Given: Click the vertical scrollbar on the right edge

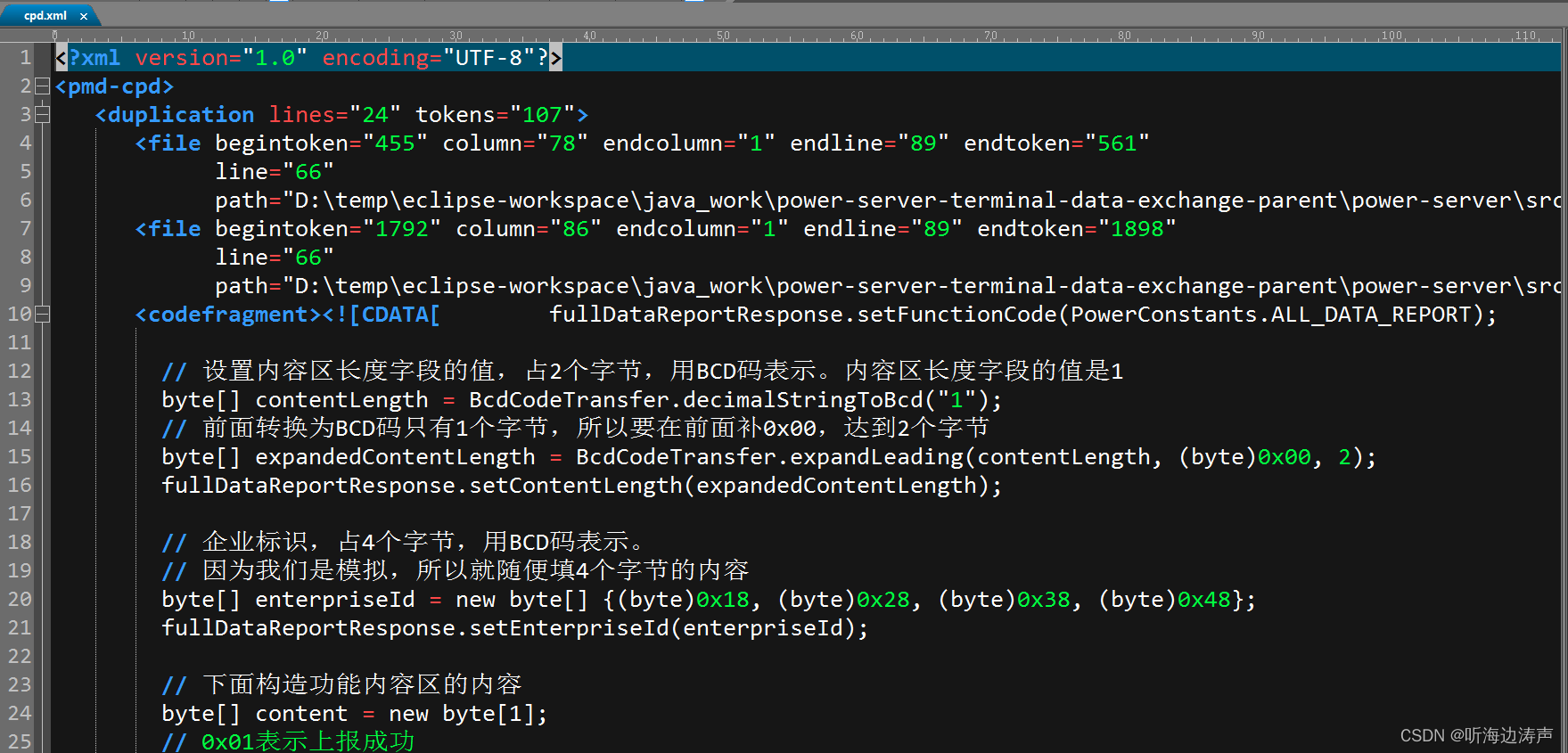Looking at the screenshot, I should pyautogui.click(x=1564, y=392).
